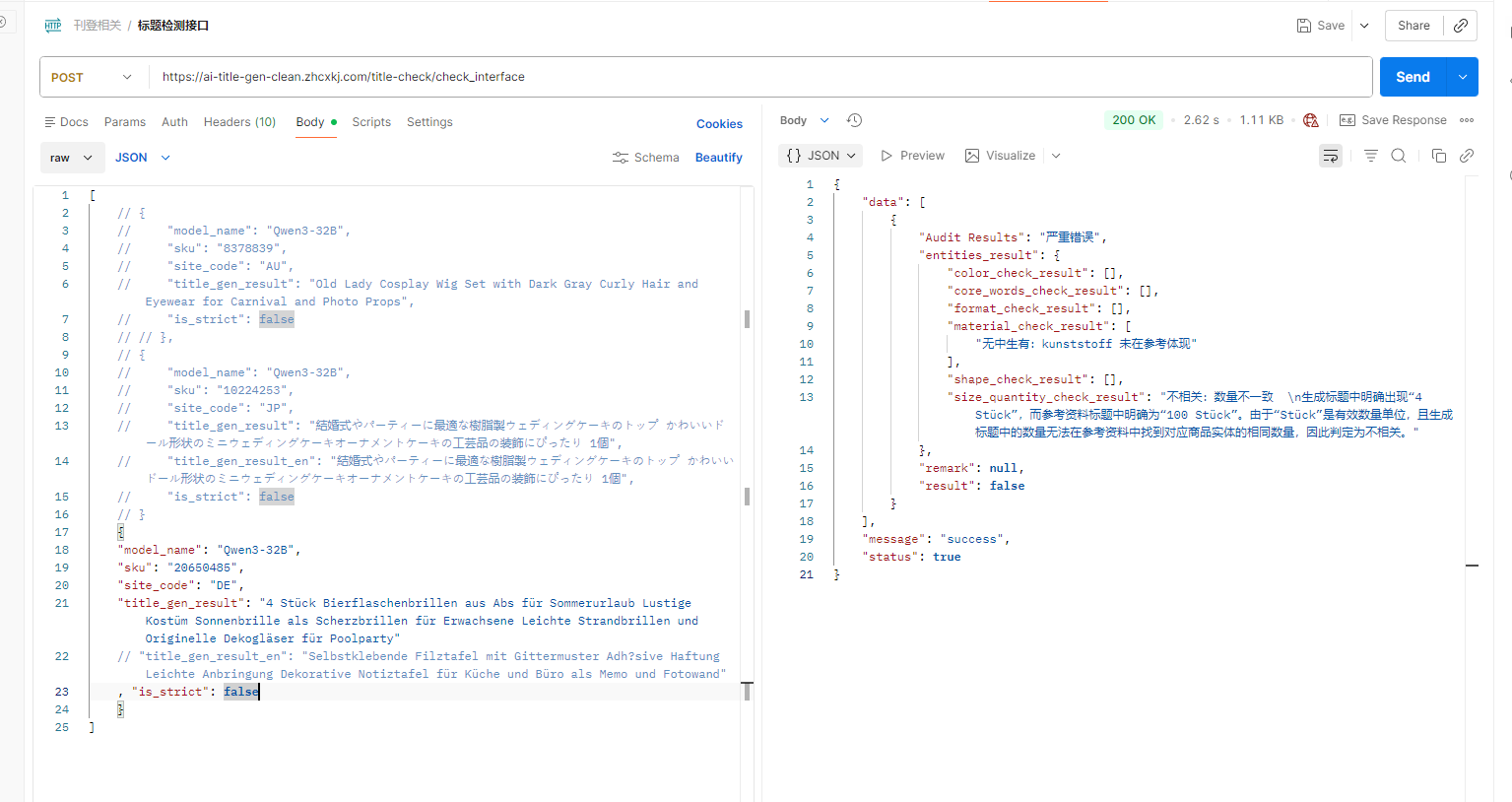
Task: Open the response Body dropdown
Action: point(805,120)
